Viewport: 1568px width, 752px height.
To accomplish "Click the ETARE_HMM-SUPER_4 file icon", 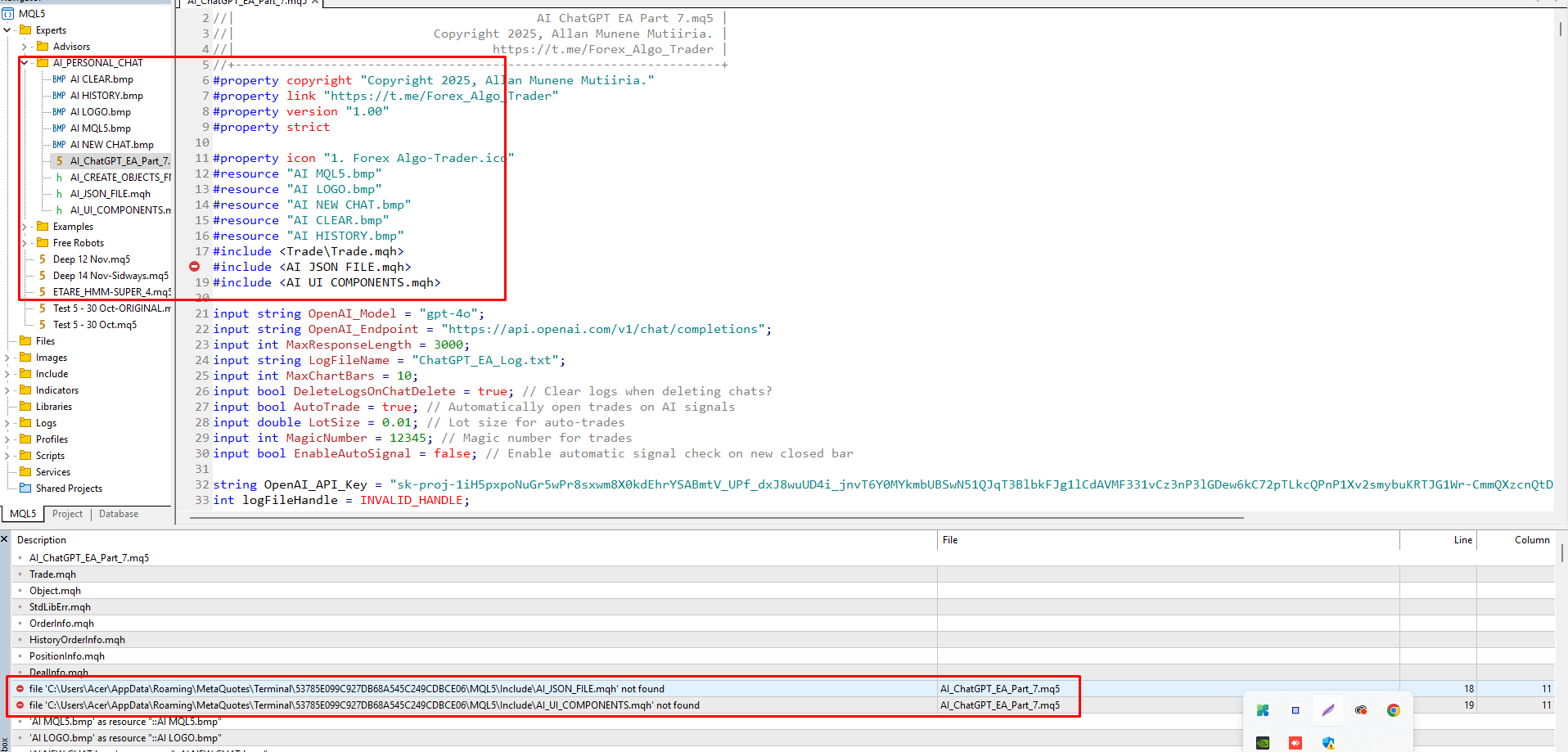I will coord(43,291).
